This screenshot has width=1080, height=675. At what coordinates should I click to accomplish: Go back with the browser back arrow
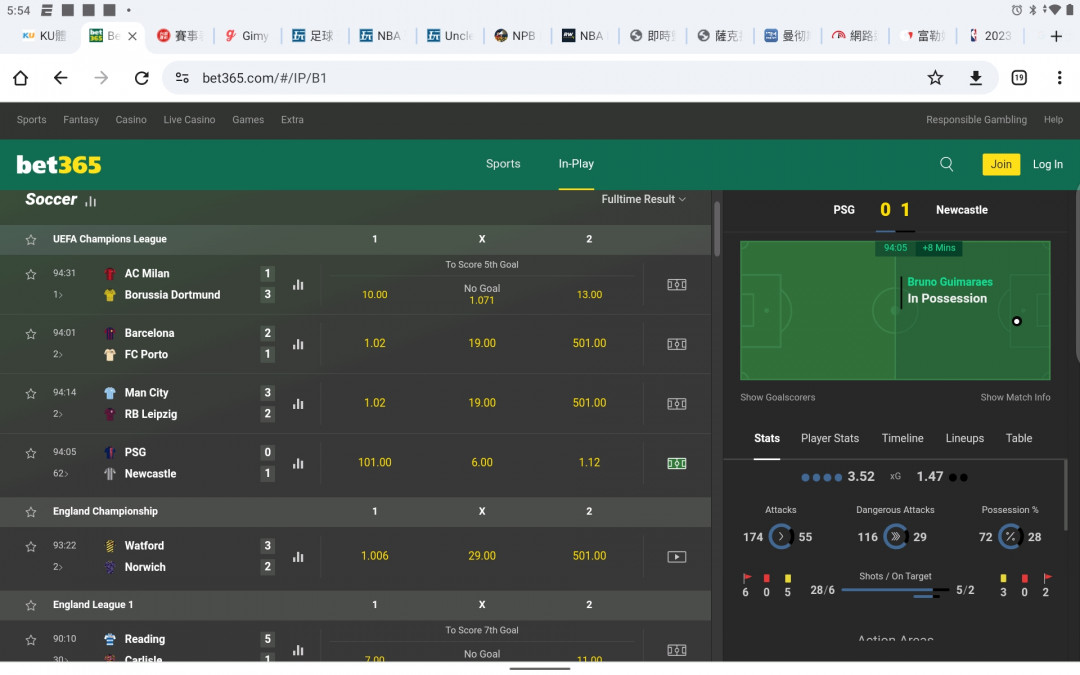61,78
